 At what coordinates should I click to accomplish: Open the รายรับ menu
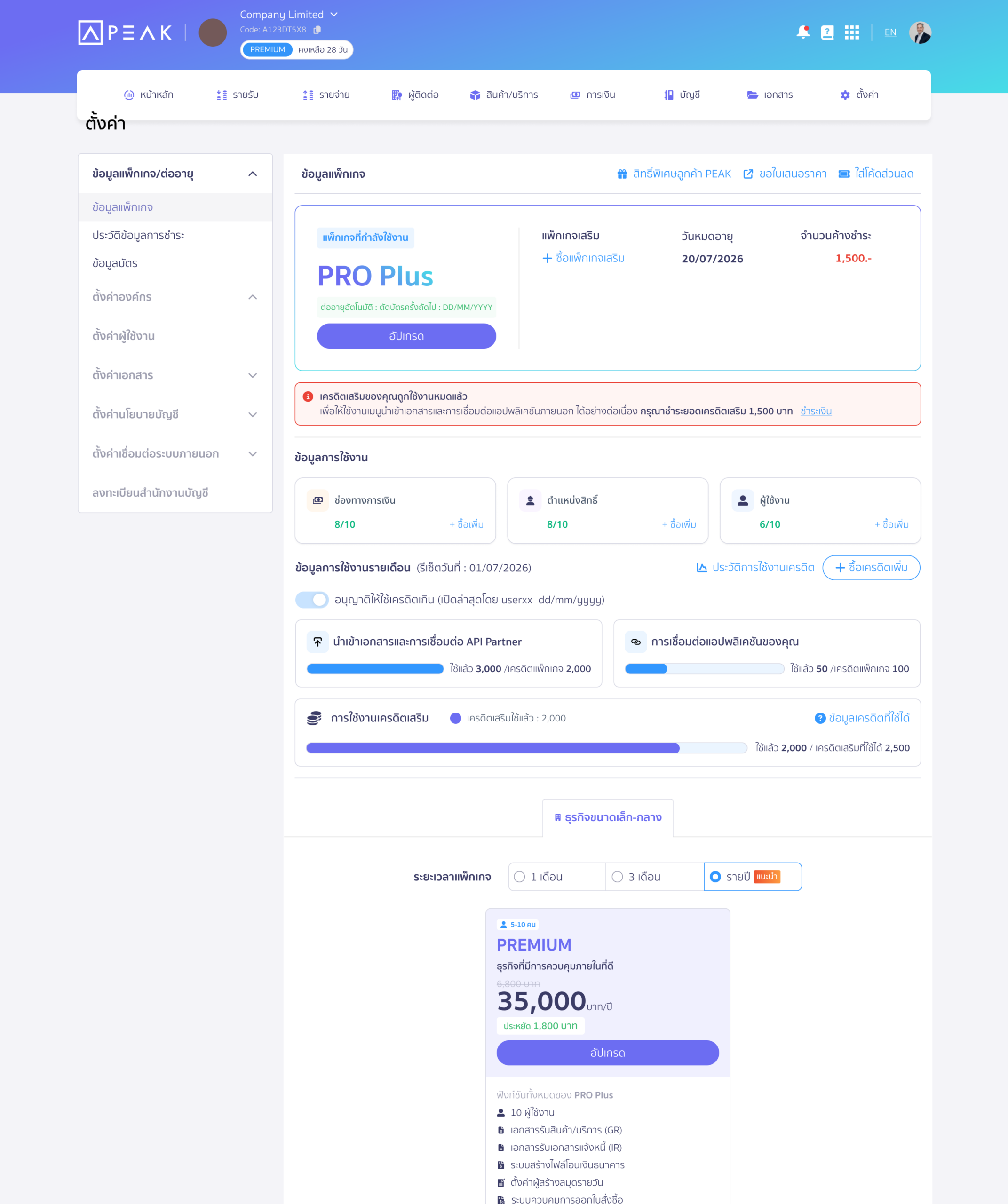(238, 95)
